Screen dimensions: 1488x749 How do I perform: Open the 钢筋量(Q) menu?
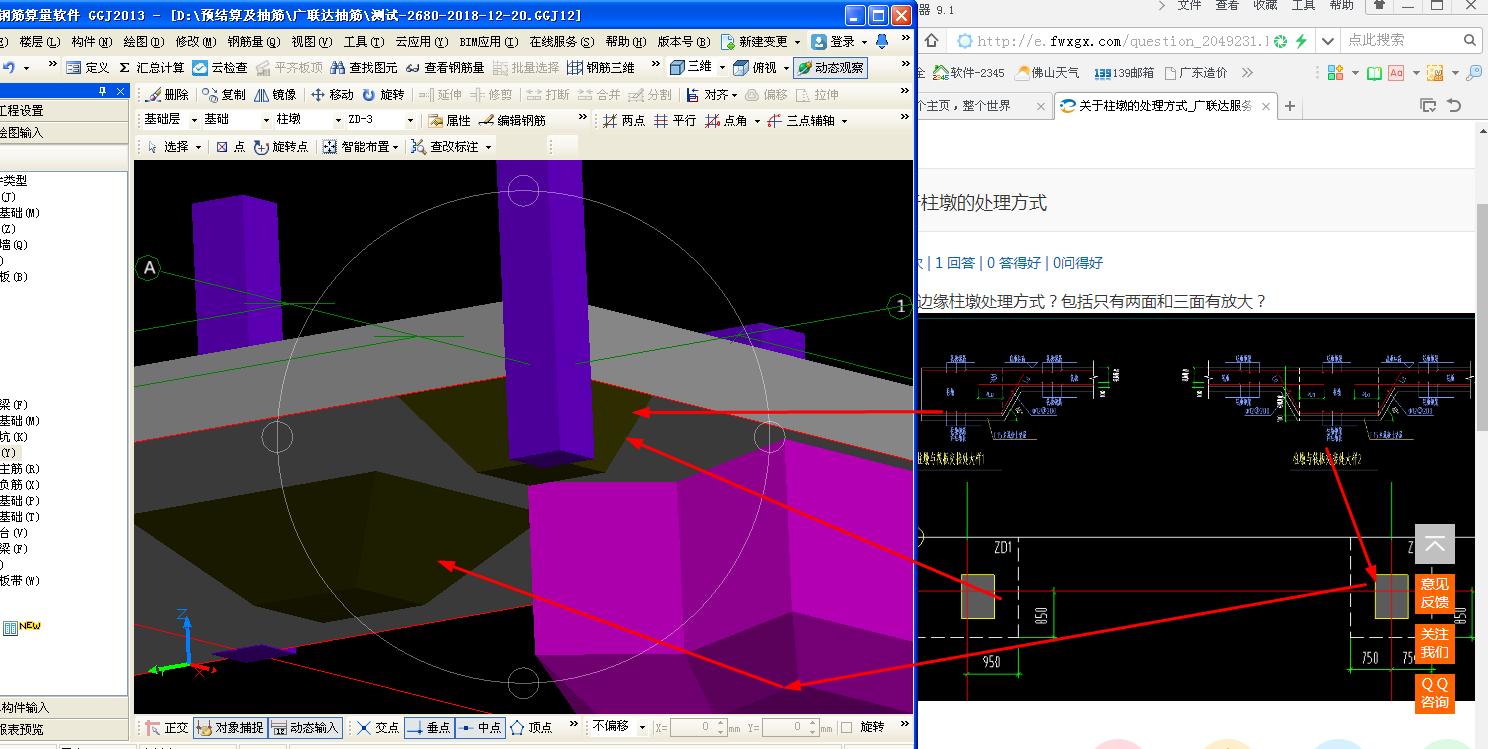[254, 42]
